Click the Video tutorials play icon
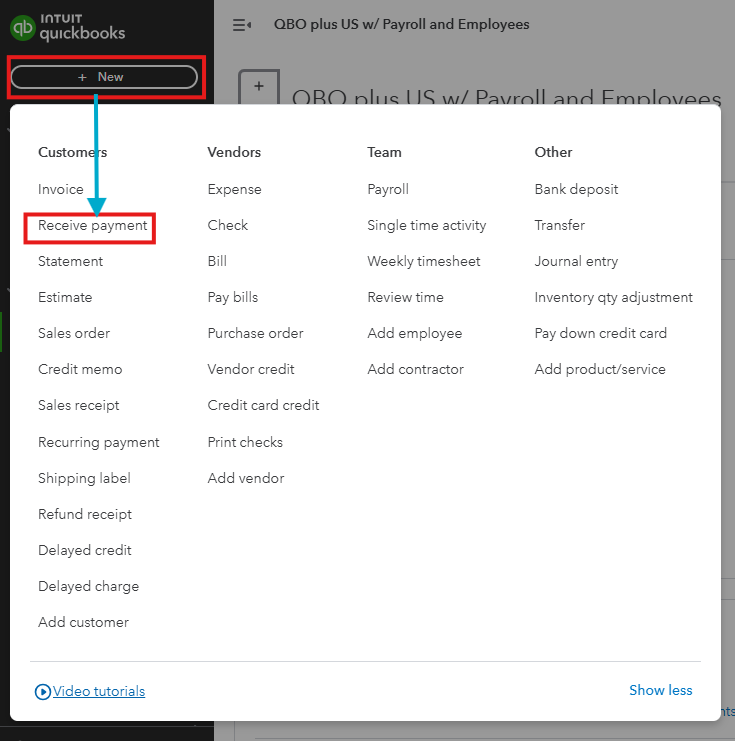This screenshot has width=735, height=741. point(43,691)
